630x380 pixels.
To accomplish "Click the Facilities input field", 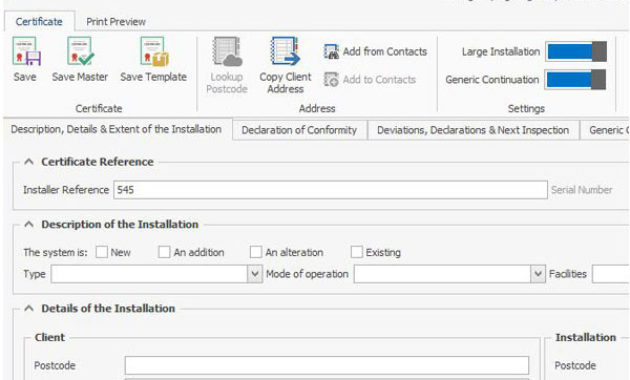I will 611,274.
